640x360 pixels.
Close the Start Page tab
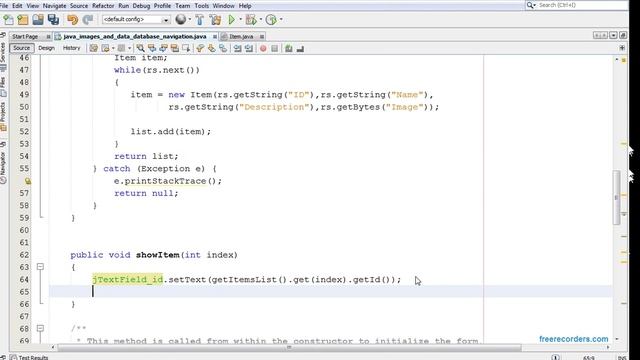point(48,37)
